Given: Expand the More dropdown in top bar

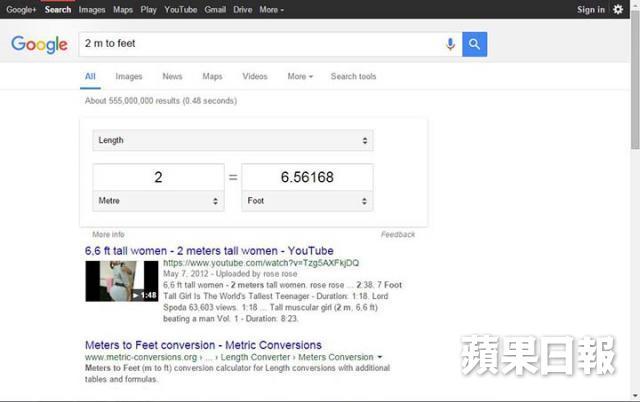Looking at the screenshot, I should (271, 9).
